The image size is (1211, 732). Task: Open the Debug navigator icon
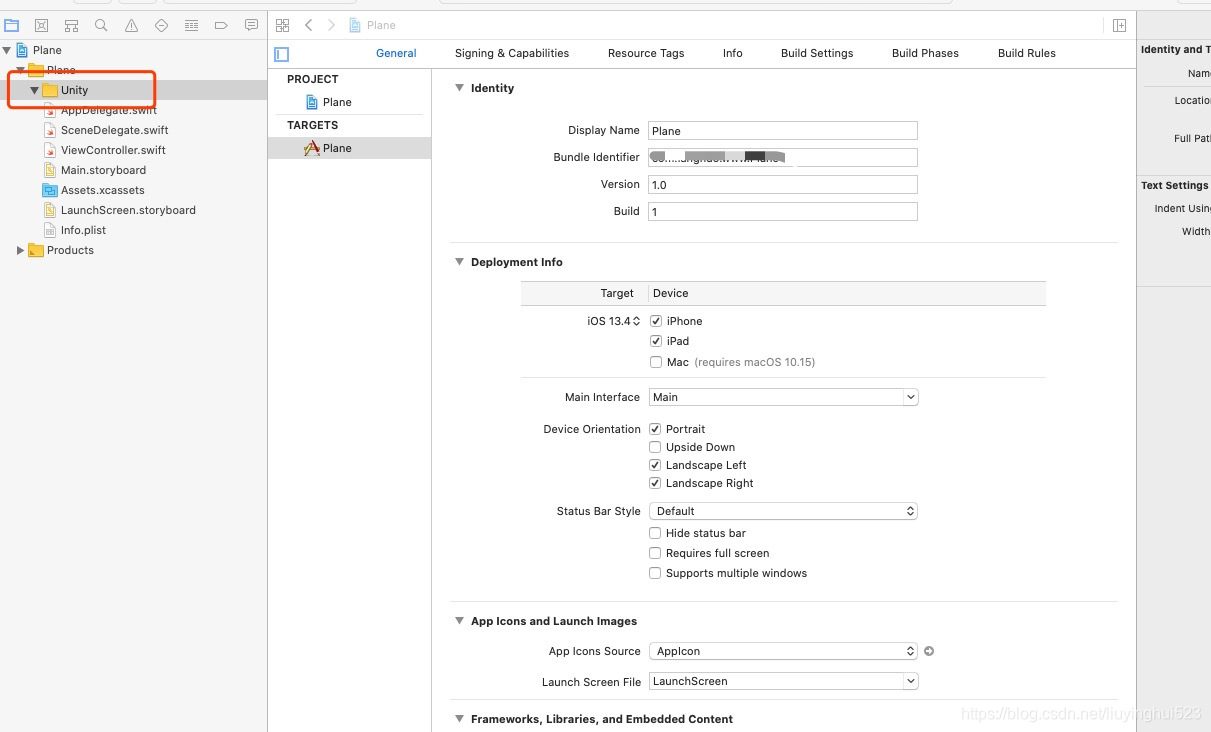click(192, 25)
